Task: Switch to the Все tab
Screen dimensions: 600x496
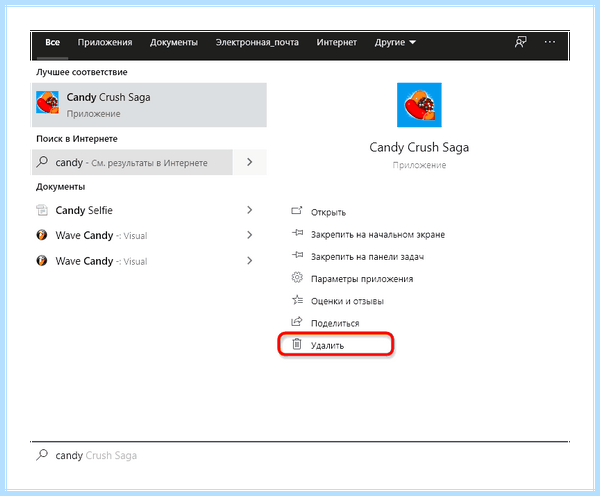Action: tap(52, 42)
